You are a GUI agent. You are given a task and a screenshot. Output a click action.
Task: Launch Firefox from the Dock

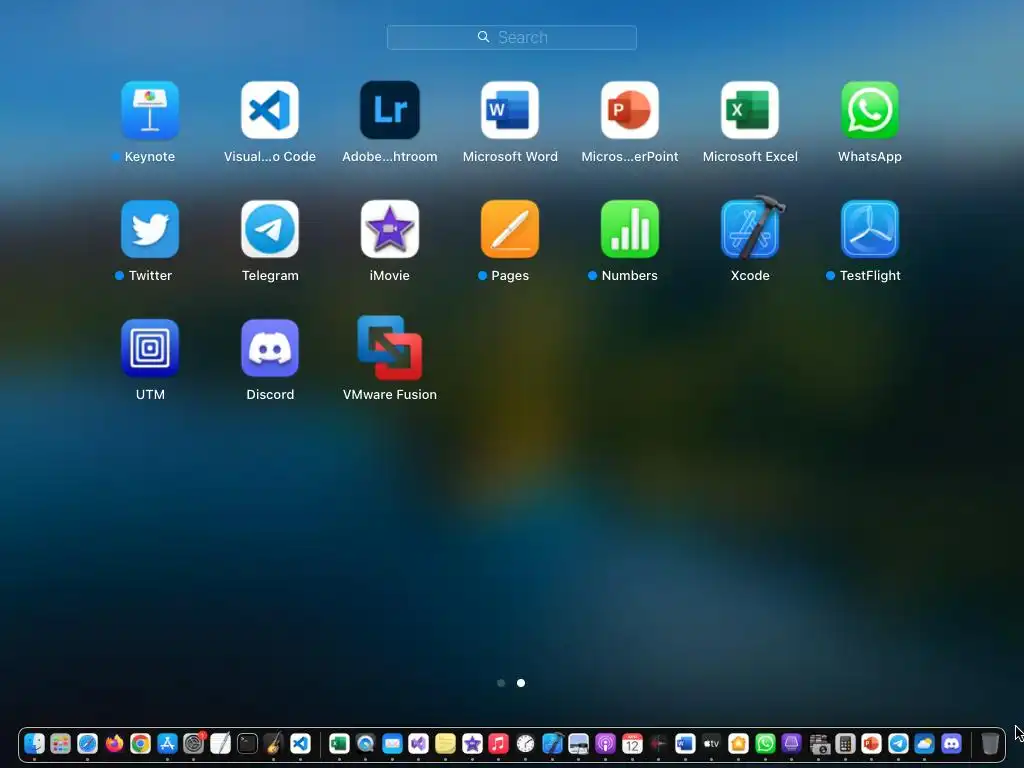coord(114,743)
